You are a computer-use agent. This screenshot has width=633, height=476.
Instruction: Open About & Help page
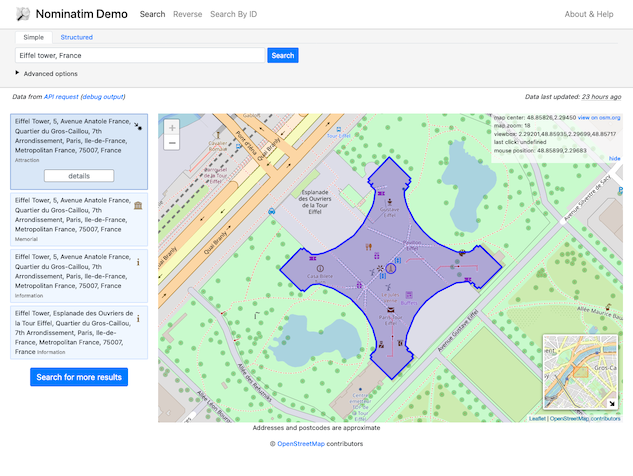pyautogui.click(x=589, y=14)
